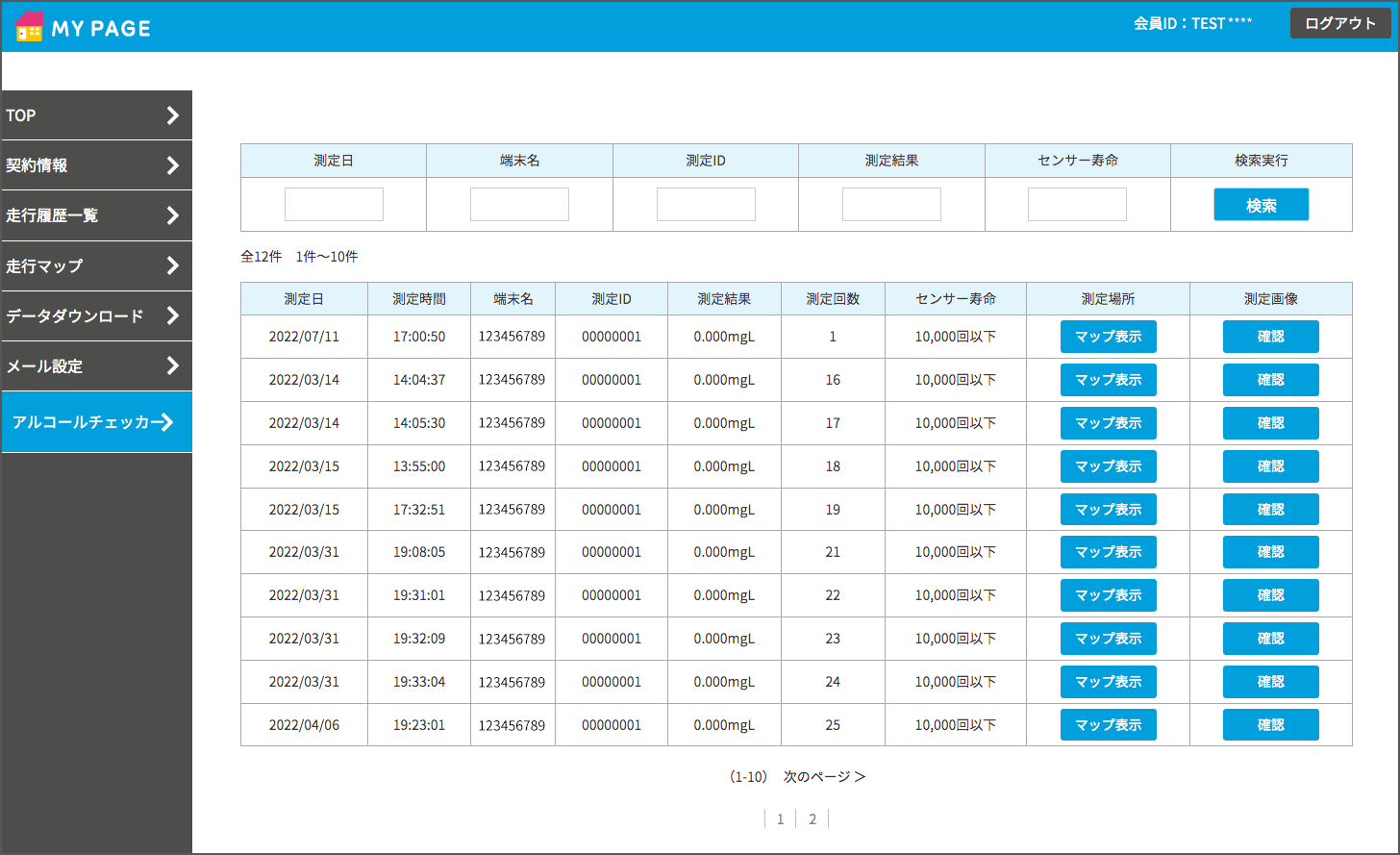Click the chevron arrow beside 走行マップ
This screenshot has height=855, width=1400.
coord(173,265)
